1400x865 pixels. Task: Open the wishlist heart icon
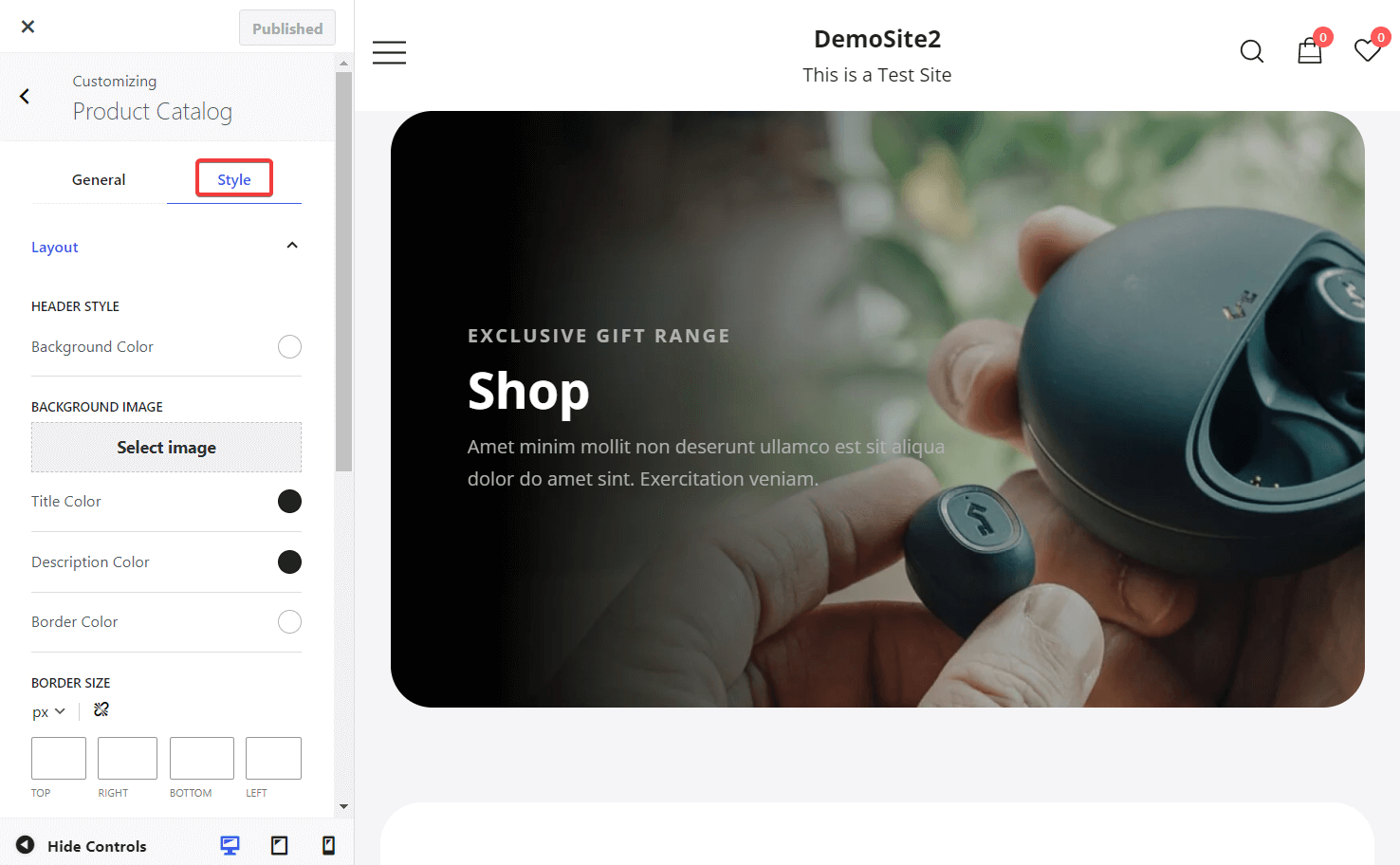point(1367,50)
